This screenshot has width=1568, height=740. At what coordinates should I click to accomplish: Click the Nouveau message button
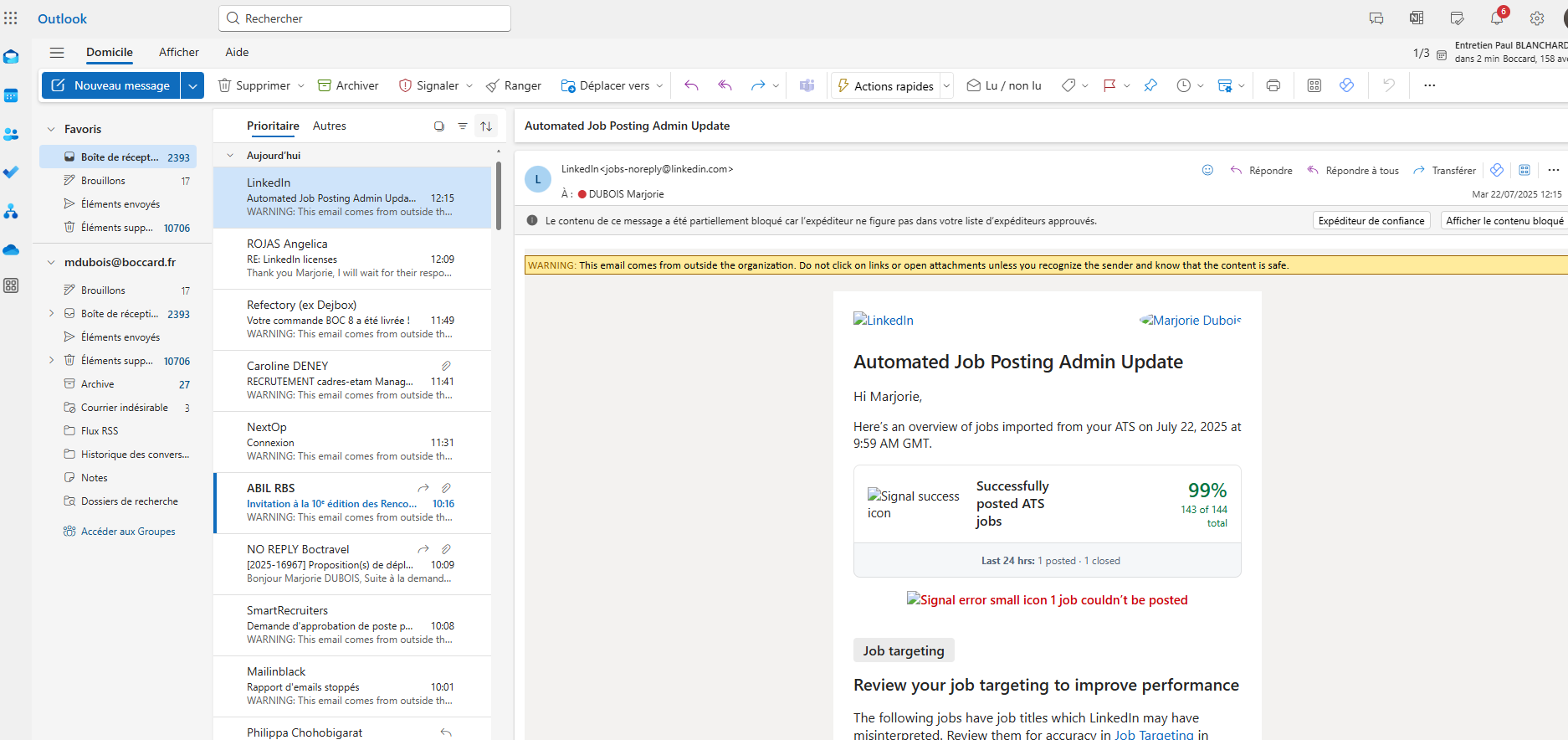111,85
